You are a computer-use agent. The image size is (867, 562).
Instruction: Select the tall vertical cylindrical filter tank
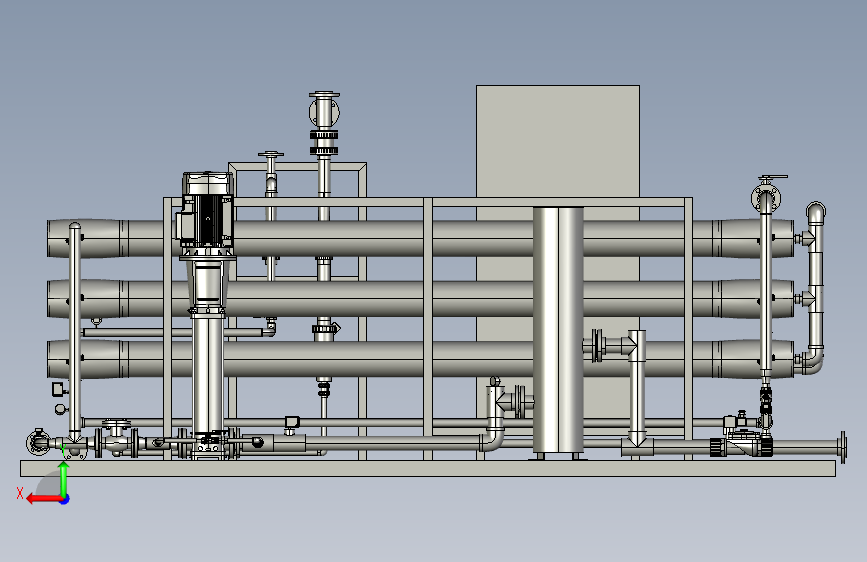click(558, 330)
